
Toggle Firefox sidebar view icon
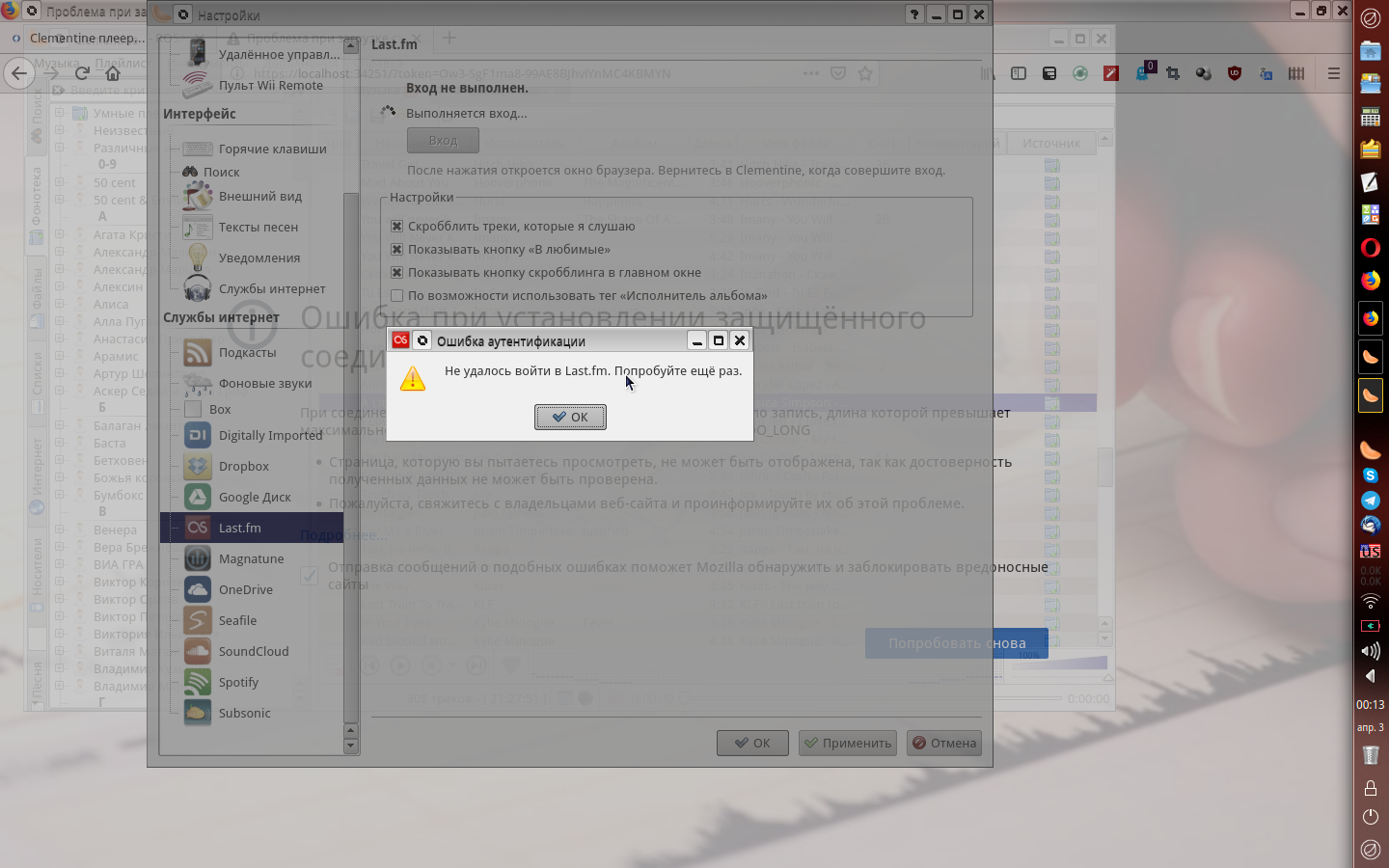coord(1019,73)
